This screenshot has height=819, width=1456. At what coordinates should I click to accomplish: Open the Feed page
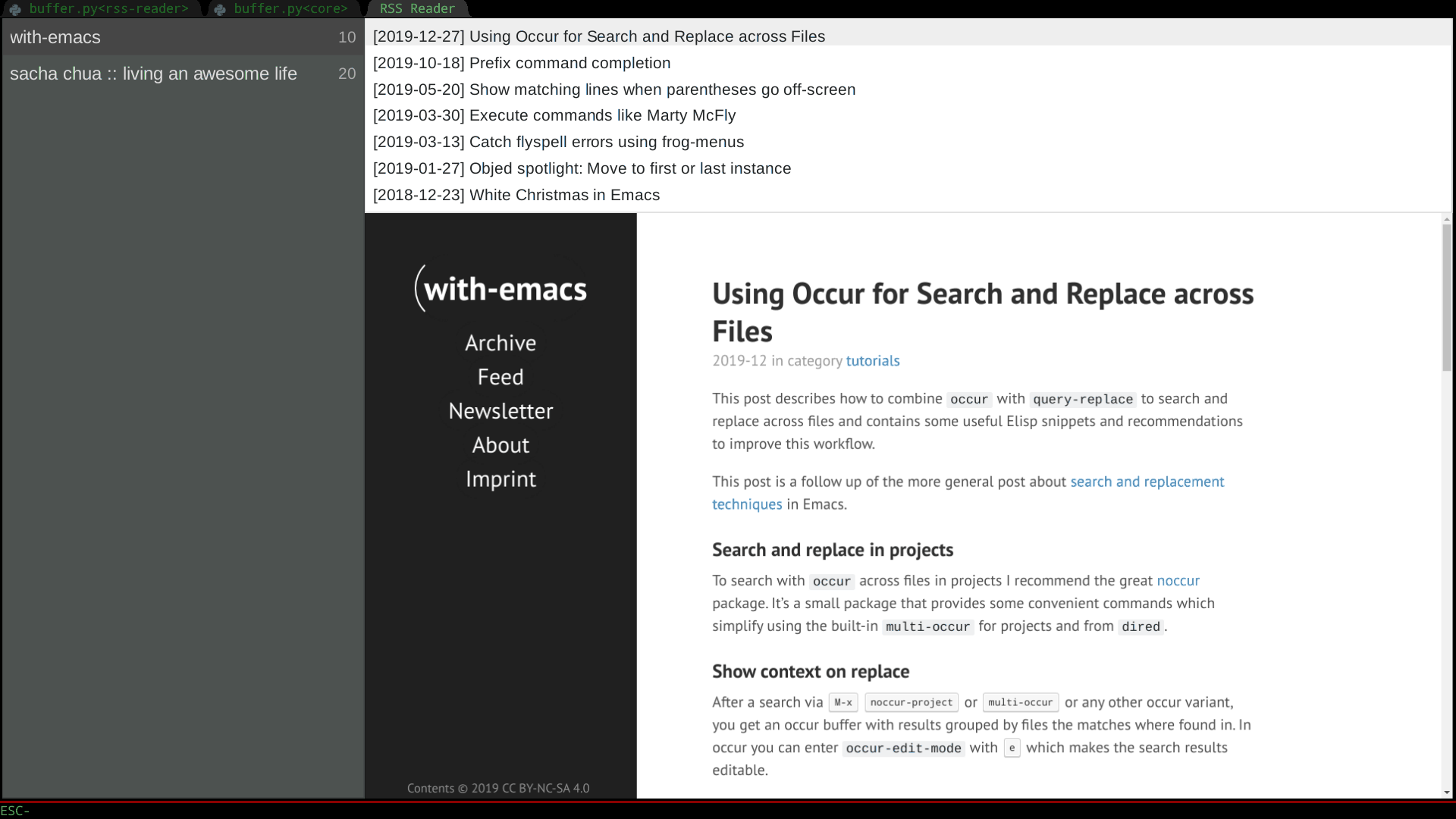click(x=500, y=376)
